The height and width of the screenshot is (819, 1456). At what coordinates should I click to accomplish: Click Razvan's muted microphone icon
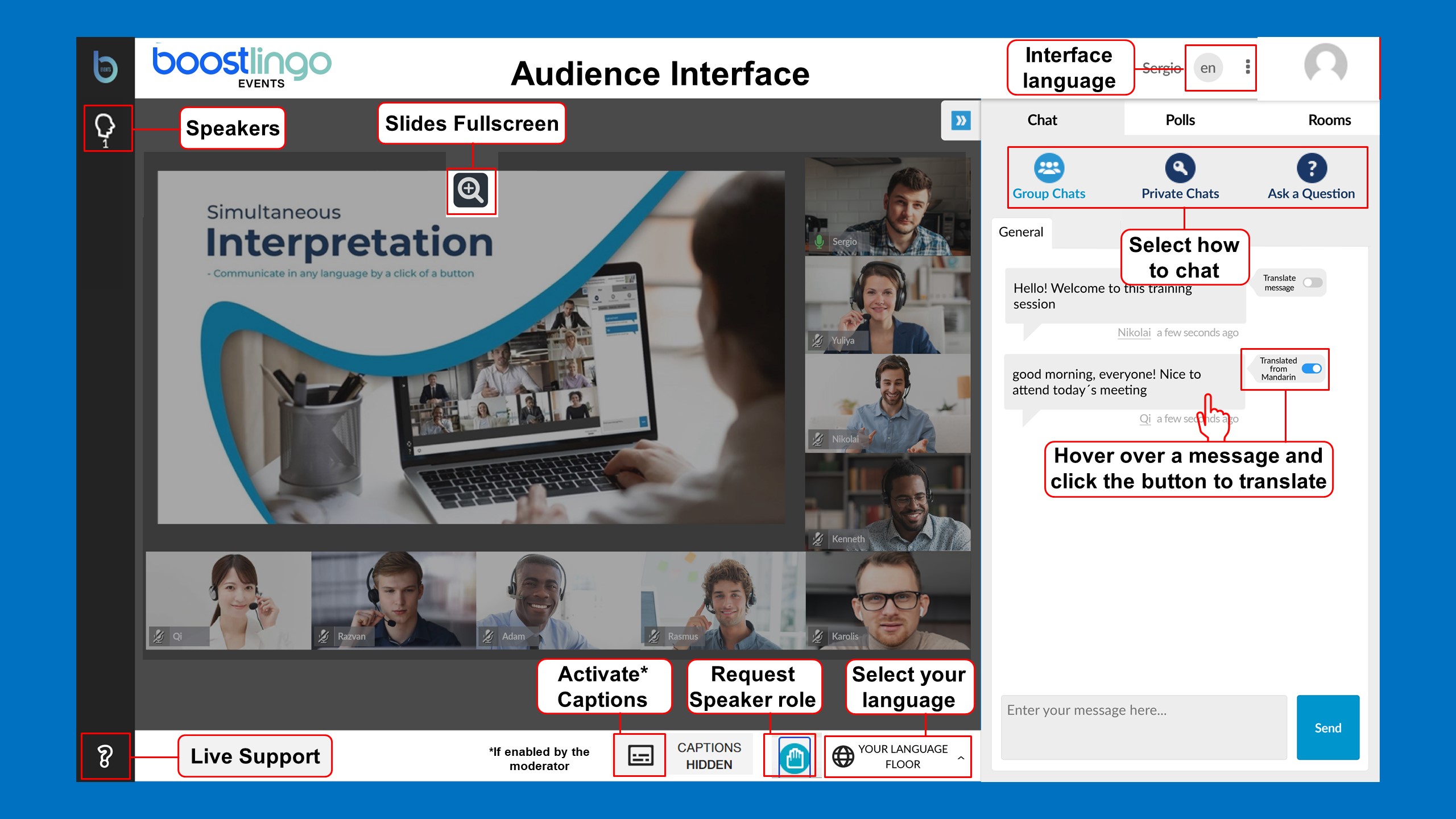(x=324, y=636)
